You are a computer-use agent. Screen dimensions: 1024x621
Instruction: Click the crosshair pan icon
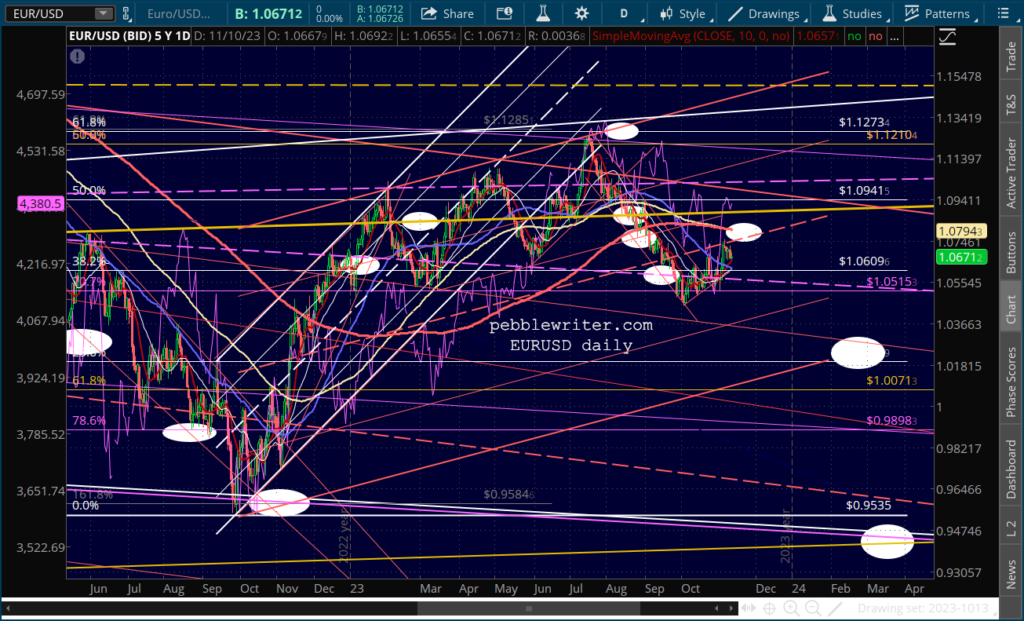tap(769, 609)
